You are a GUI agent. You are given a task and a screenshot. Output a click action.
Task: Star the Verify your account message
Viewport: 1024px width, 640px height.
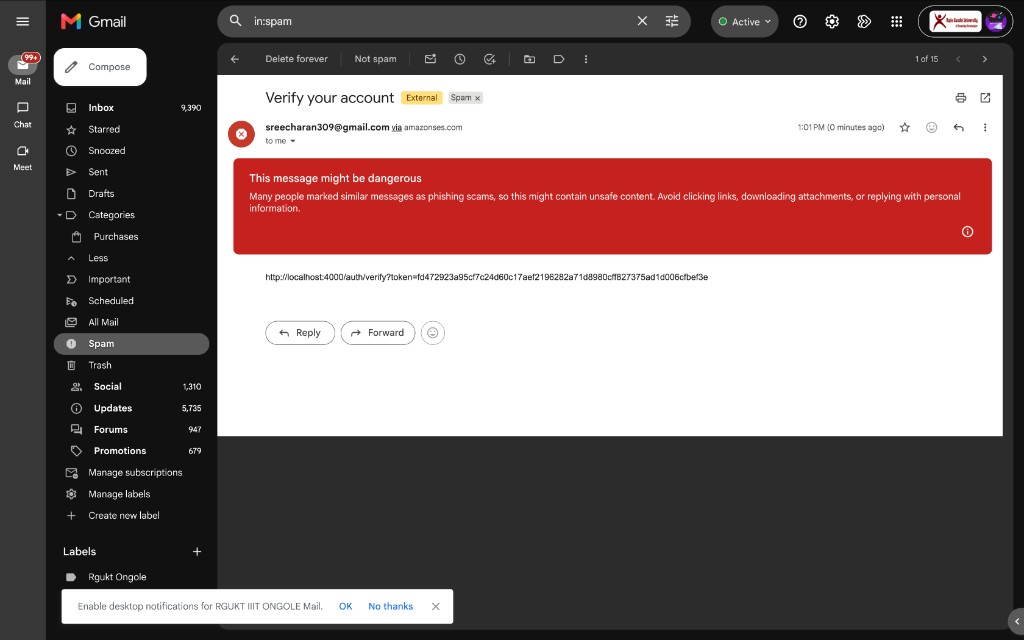904,127
